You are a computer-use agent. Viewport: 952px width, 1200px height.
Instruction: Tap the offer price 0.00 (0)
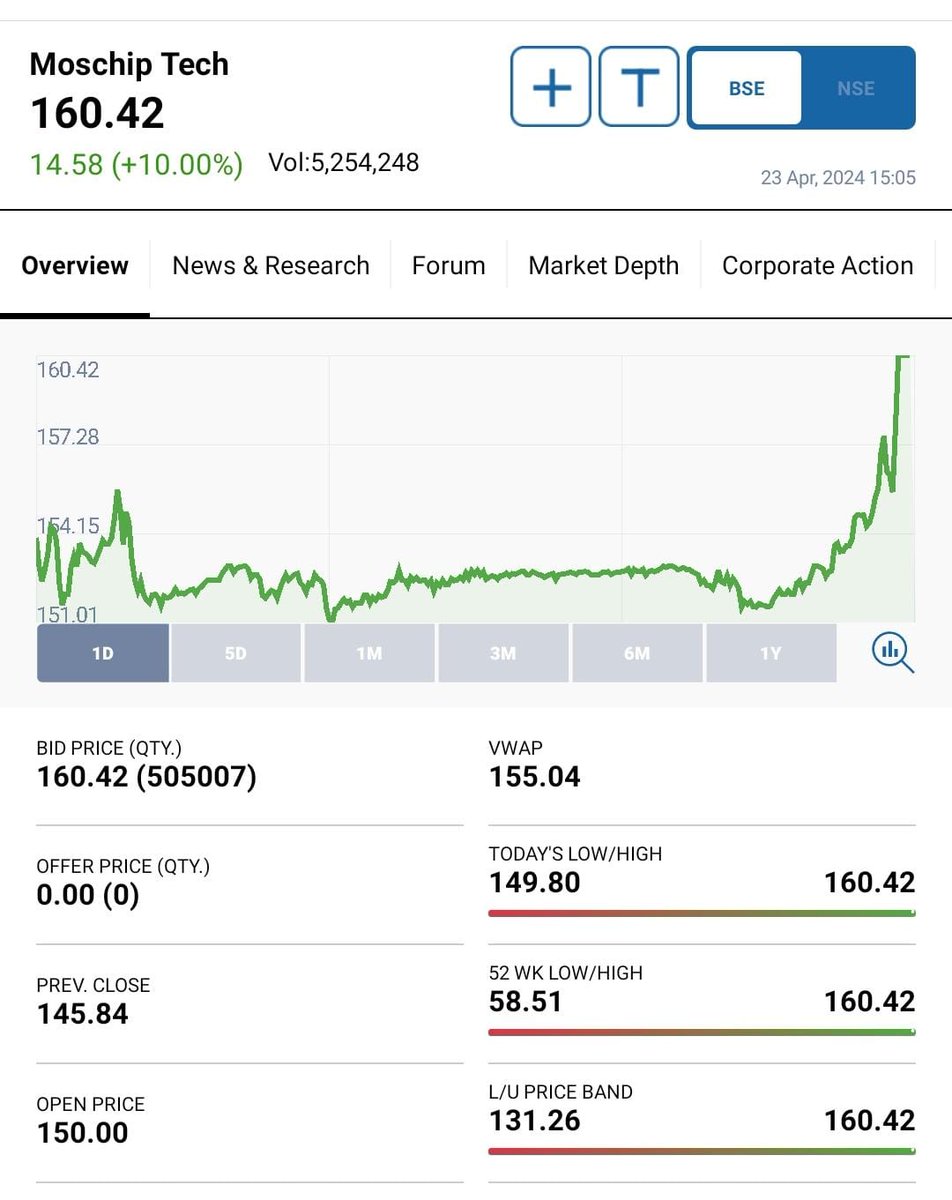(88, 895)
